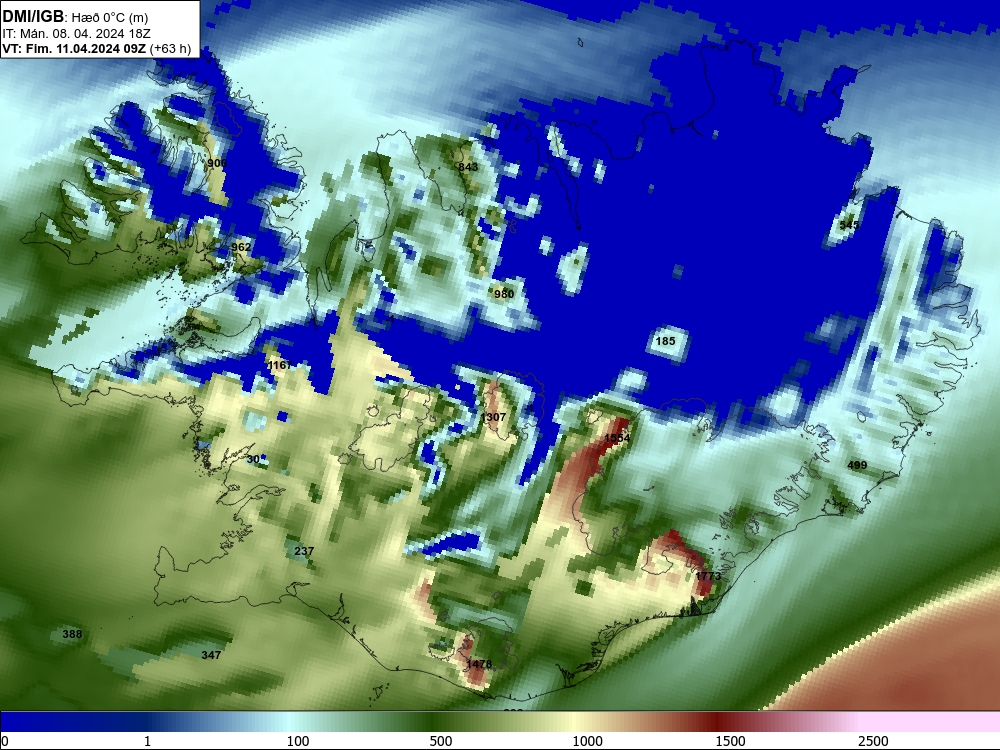
Task: Click the 388 value on the map
Action: (72, 635)
